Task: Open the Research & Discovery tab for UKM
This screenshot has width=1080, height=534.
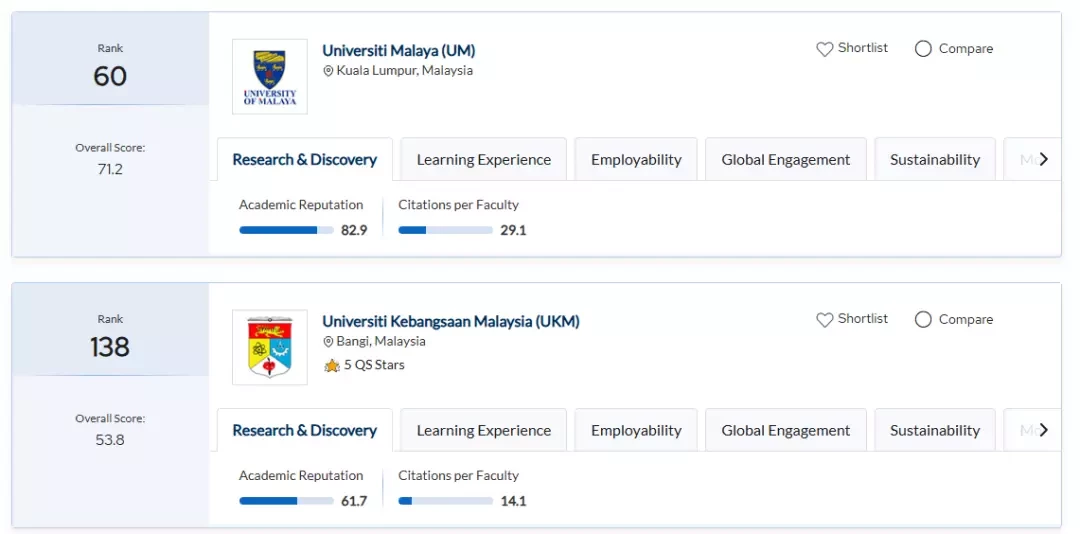Action: [x=304, y=430]
